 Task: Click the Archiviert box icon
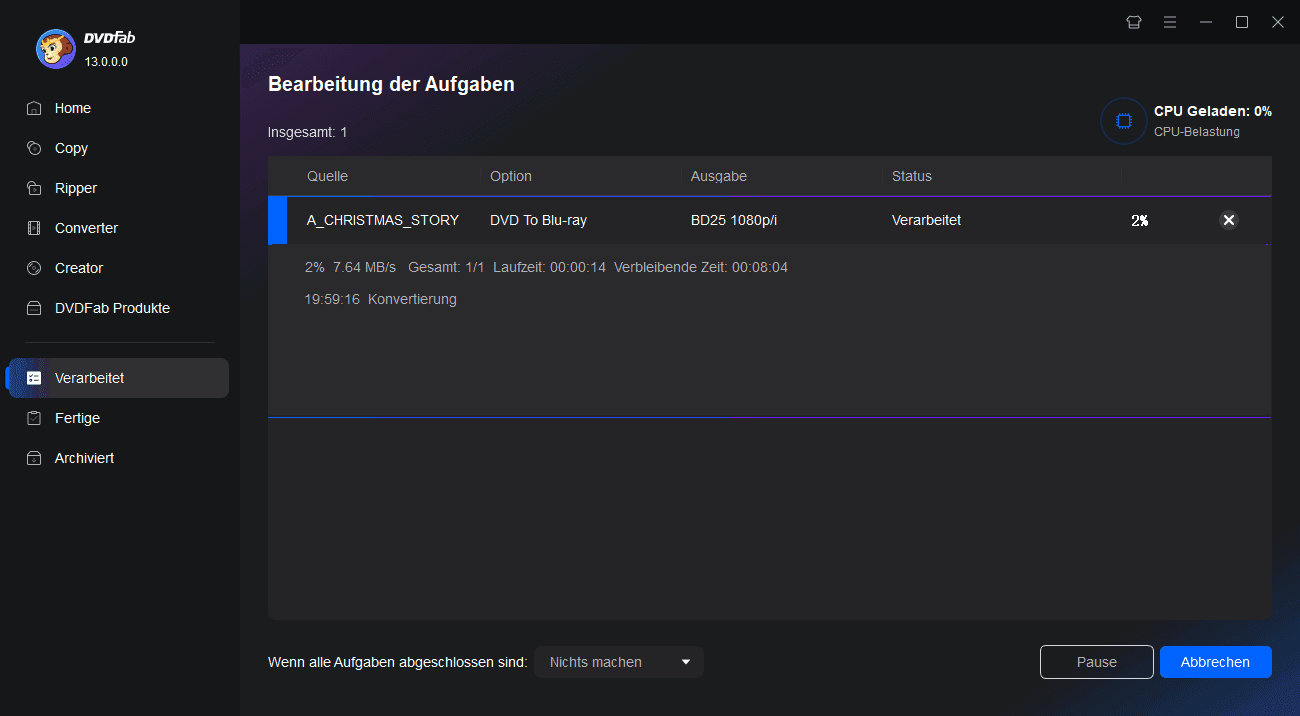pyautogui.click(x=34, y=458)
